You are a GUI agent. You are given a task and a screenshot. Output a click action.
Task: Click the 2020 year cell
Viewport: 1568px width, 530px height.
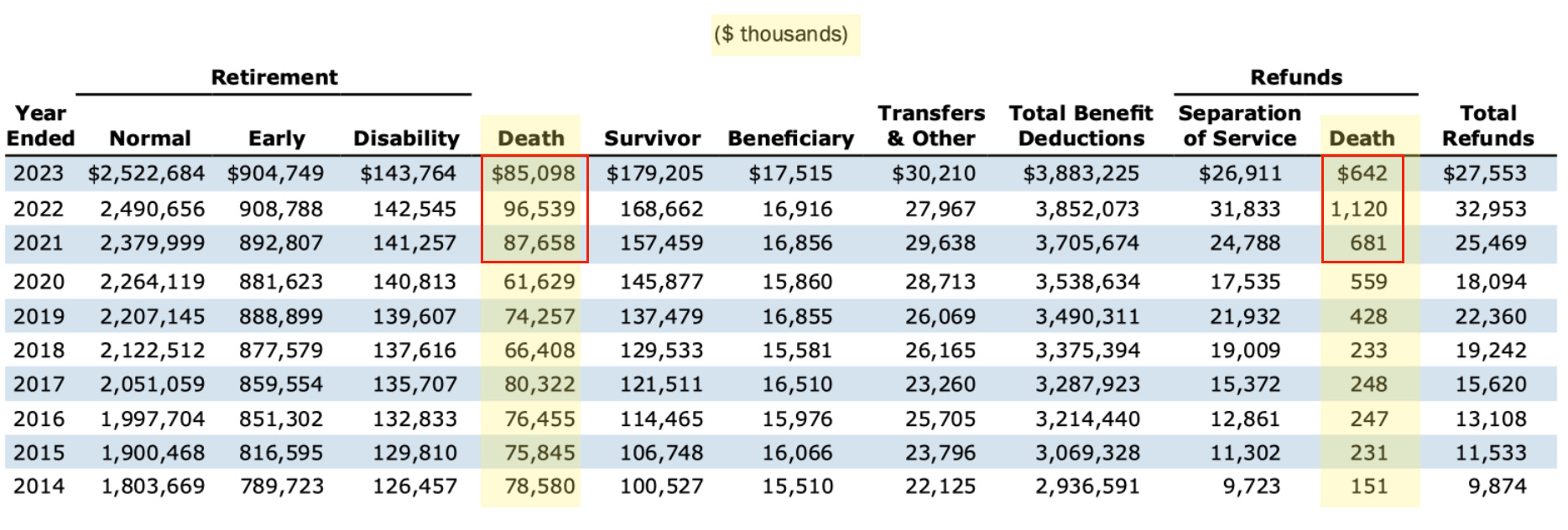39,282
